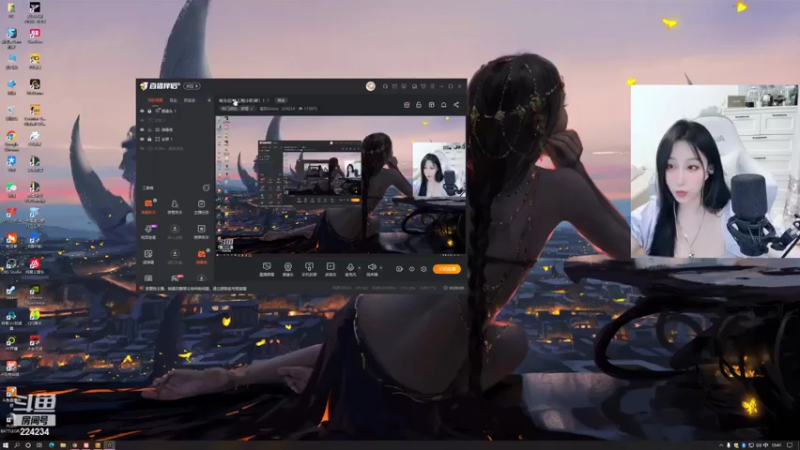Click the microphone icon in the bottom toolbar
This screenshot has width=800, height=450.
(350, 269)
